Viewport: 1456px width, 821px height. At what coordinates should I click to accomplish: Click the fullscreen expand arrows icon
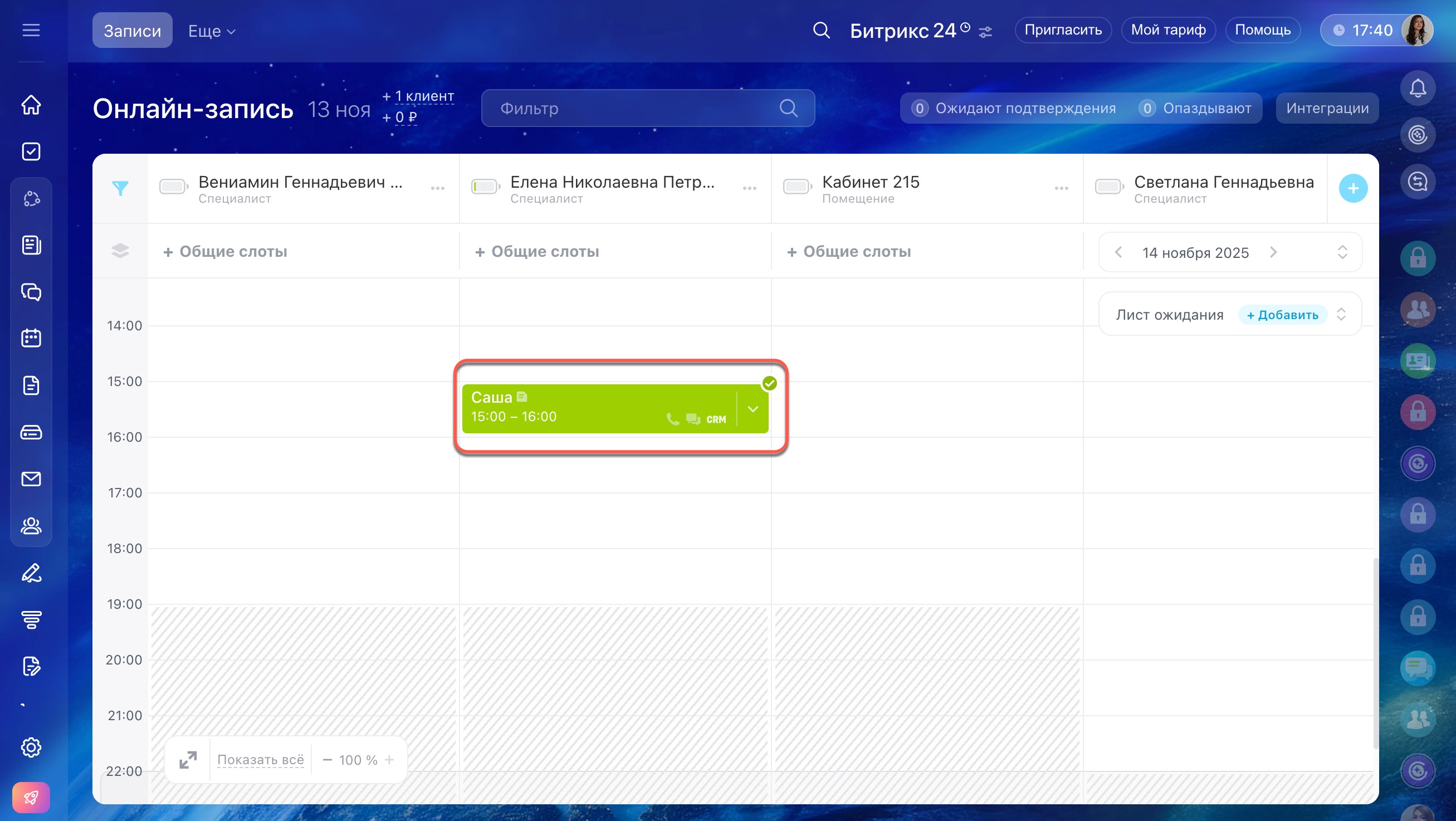click(x=188, y=760)
